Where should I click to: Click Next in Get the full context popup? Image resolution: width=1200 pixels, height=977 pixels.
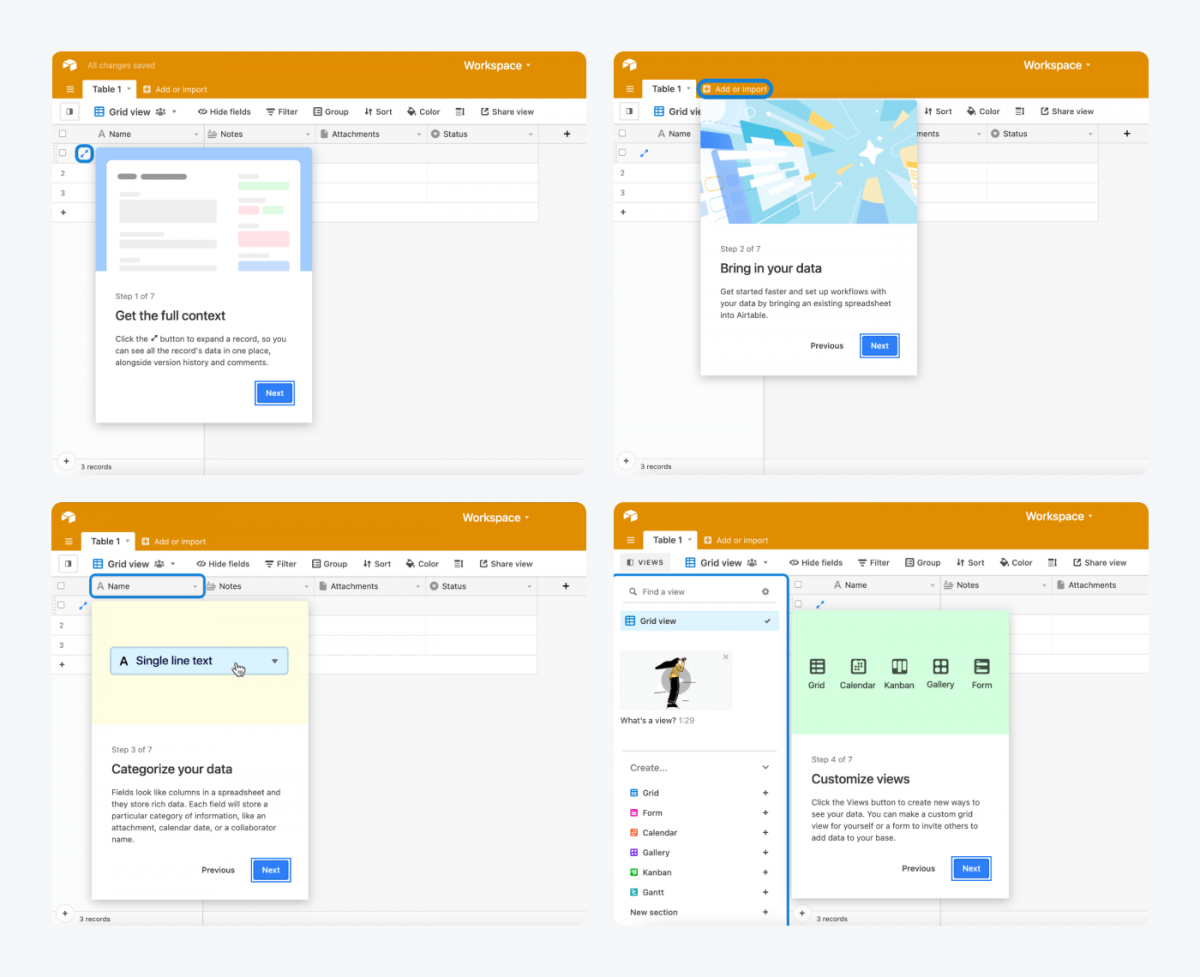(274, 393)
